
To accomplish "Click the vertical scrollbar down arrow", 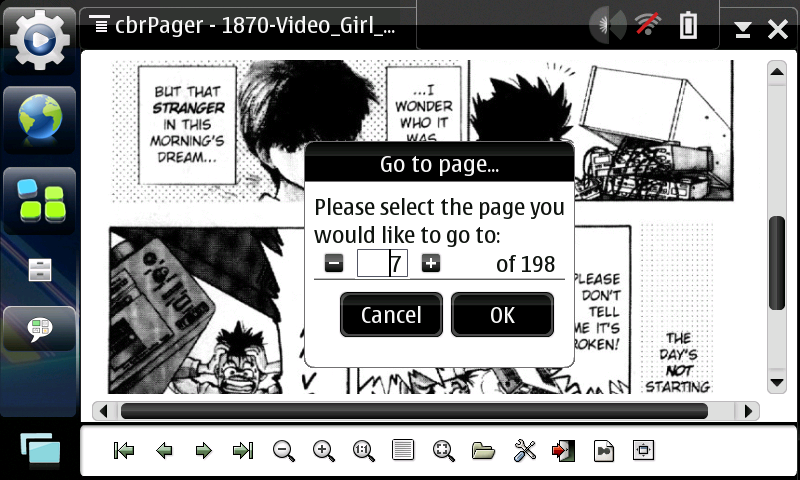I will (x=777, y=383).
